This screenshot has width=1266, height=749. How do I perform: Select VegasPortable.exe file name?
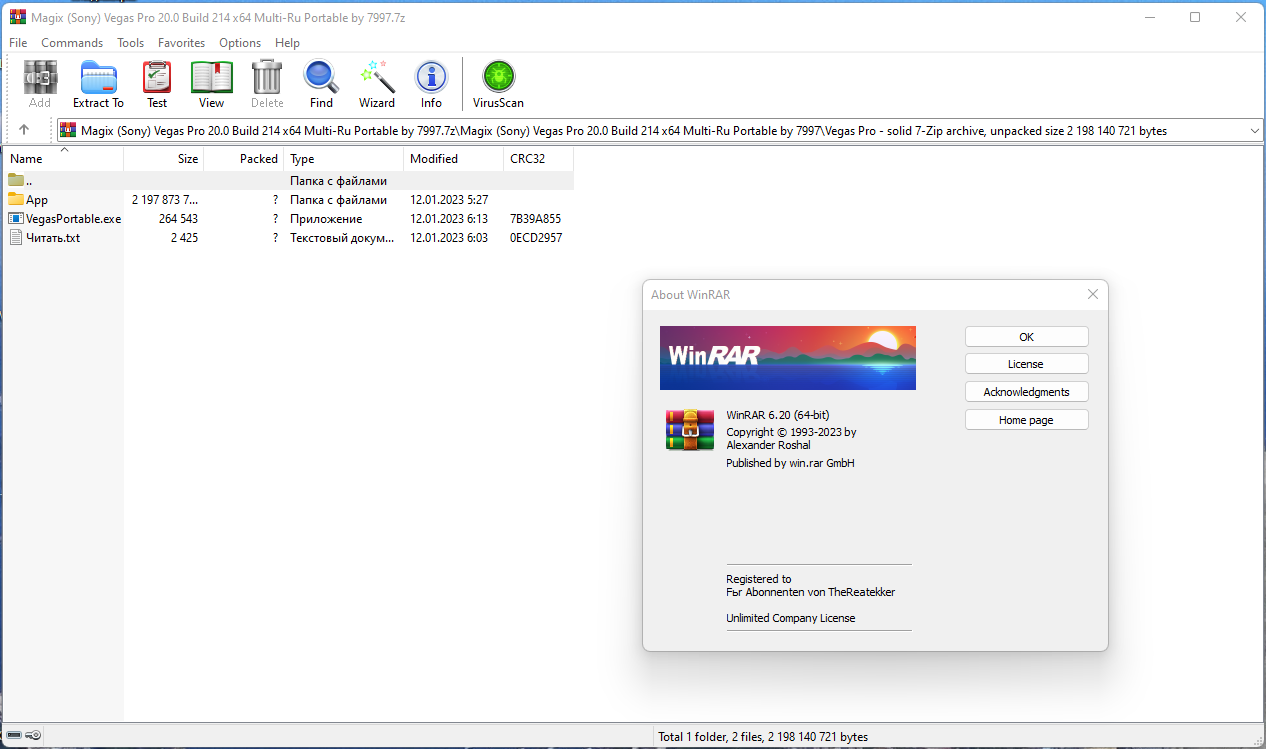pos(74,219)
